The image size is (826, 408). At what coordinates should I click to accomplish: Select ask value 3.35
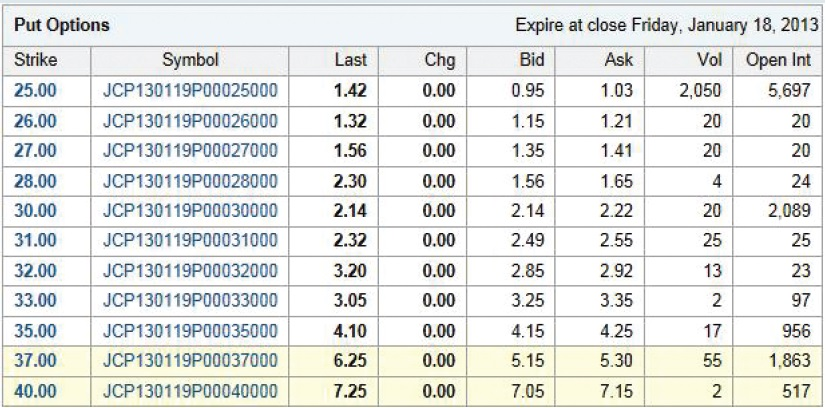tap(617, 301)
